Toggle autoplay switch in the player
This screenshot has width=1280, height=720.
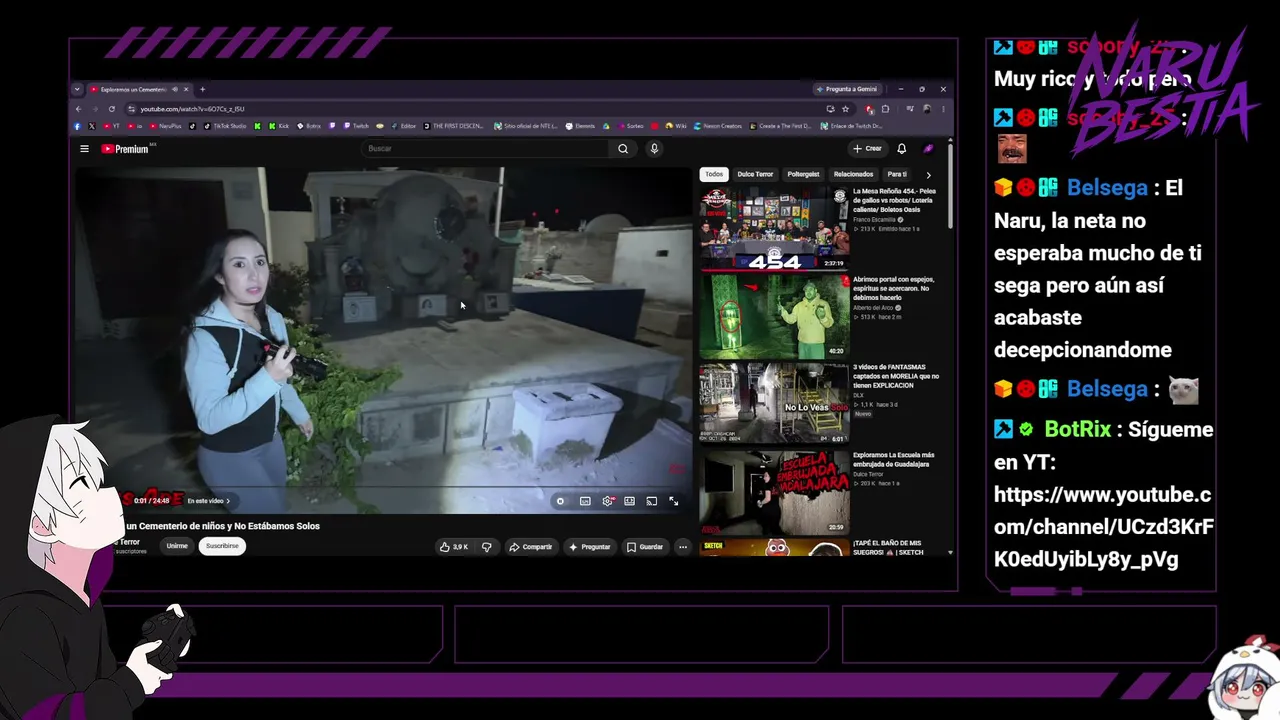pos(561,501)
